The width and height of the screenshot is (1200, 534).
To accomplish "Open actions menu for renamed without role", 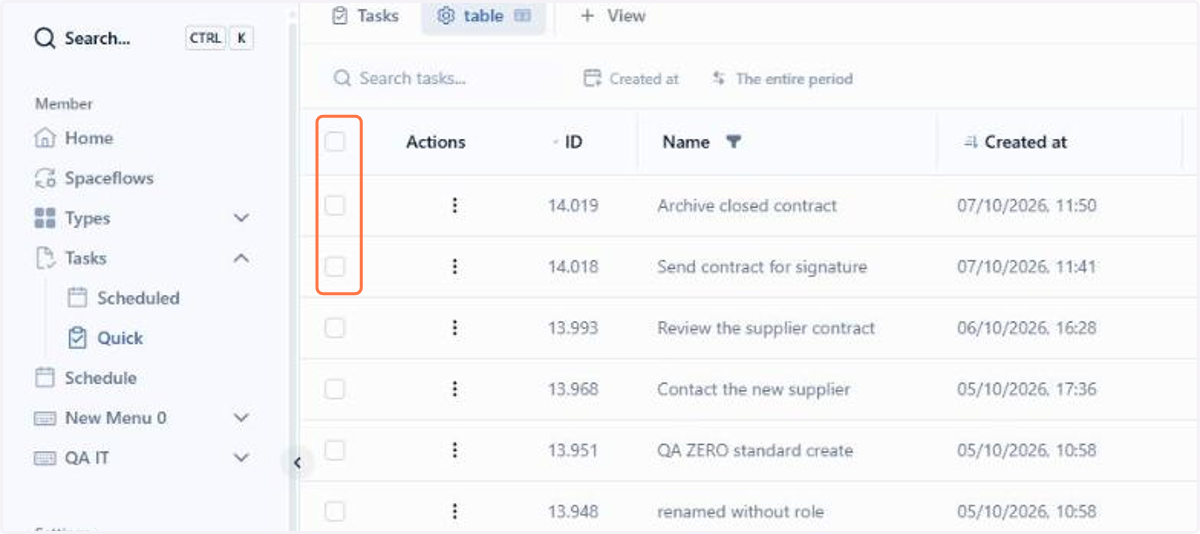I will coord(455,511).
